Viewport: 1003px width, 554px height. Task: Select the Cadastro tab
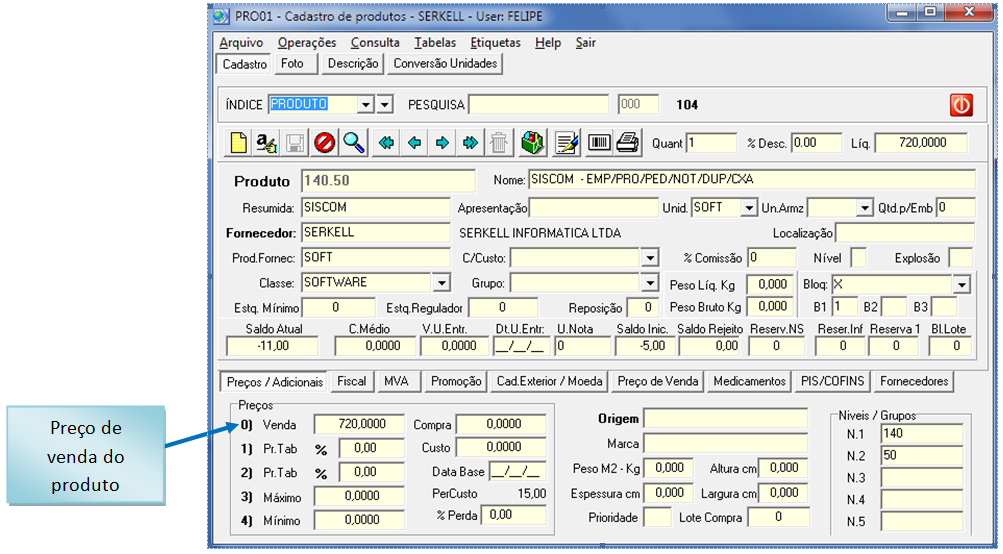[244, 64]
